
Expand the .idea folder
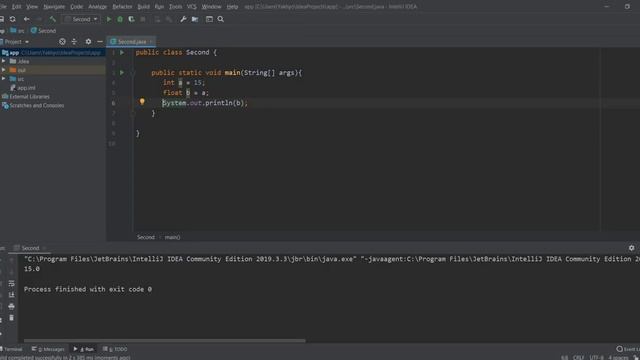(4, 61)
